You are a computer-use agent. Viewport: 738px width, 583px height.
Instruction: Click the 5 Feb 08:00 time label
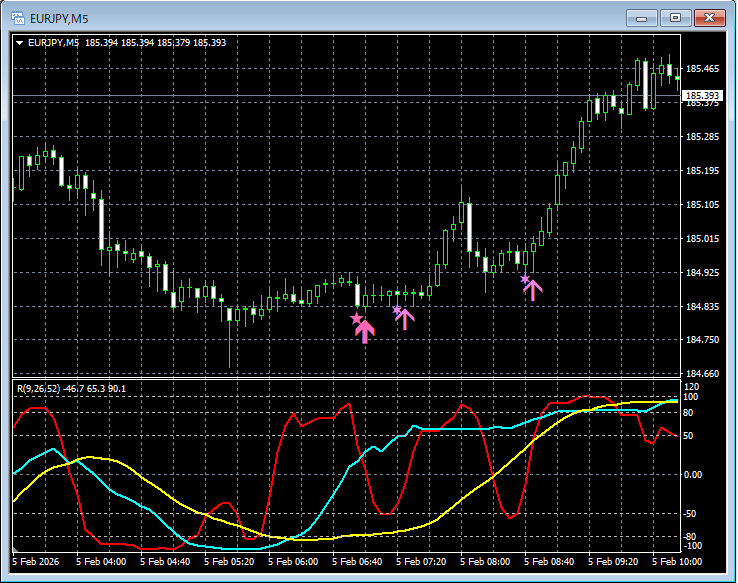coord(485,562)
